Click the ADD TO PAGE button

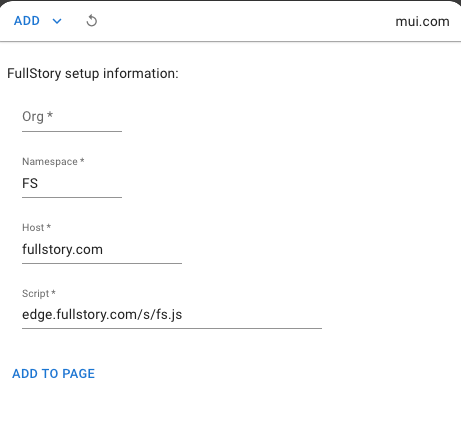coord(54,374)
